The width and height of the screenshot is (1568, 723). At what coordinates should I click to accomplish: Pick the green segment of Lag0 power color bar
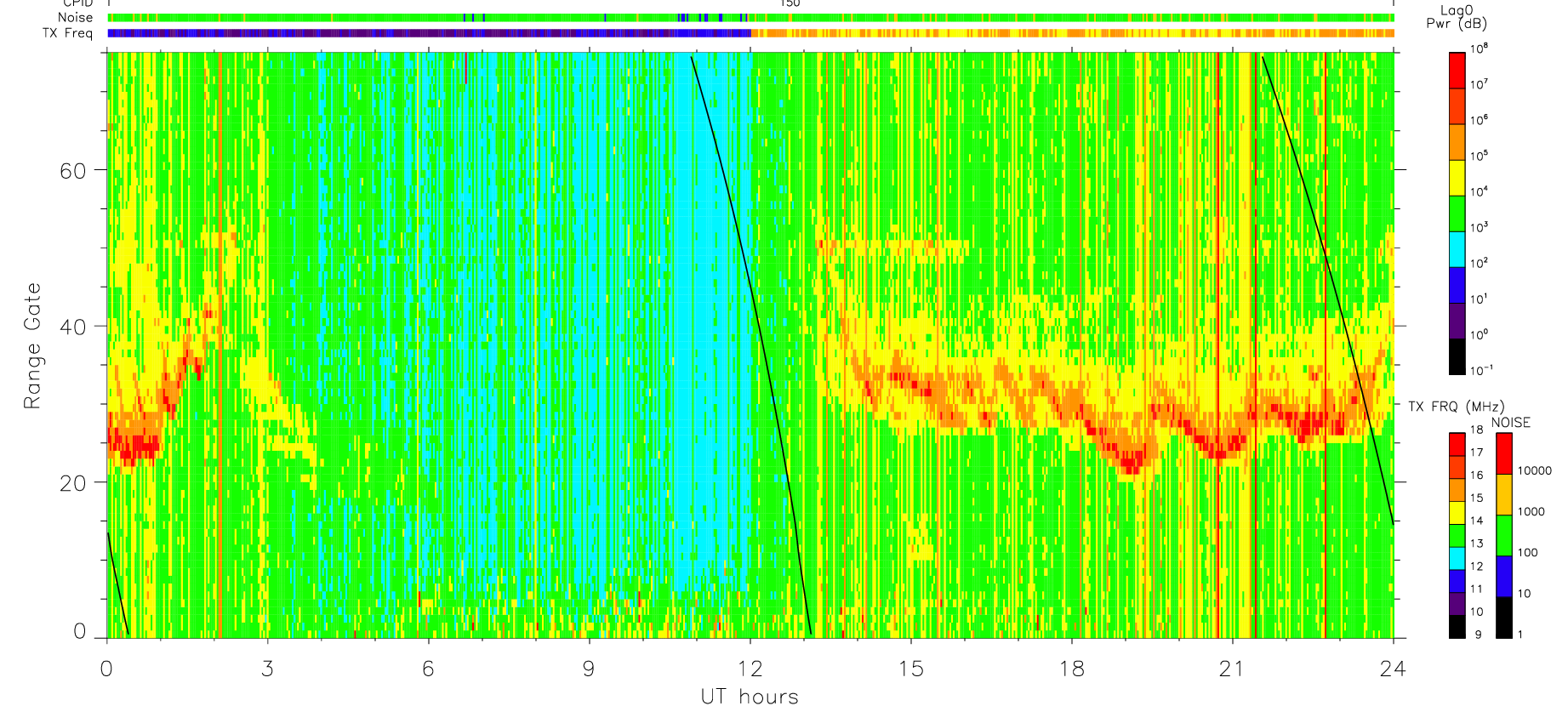(x=1457, y=213)
